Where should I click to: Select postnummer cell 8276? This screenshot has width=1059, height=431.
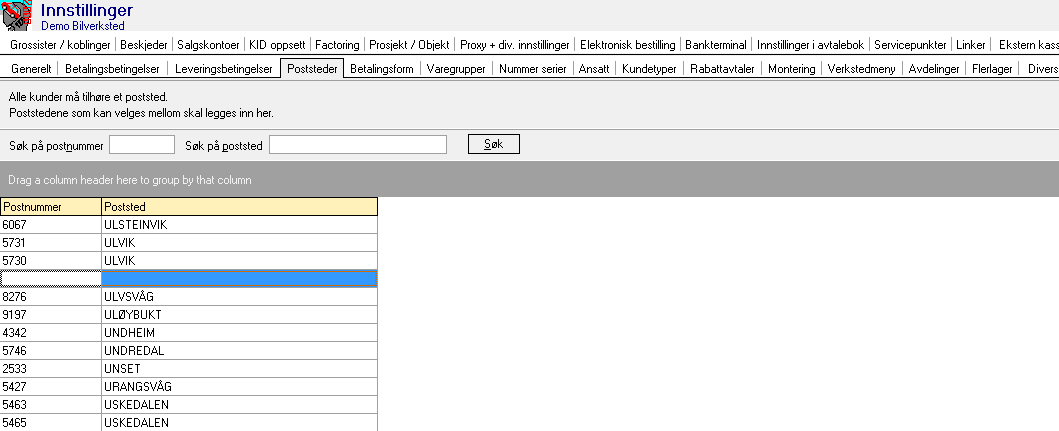pos(51,297)
